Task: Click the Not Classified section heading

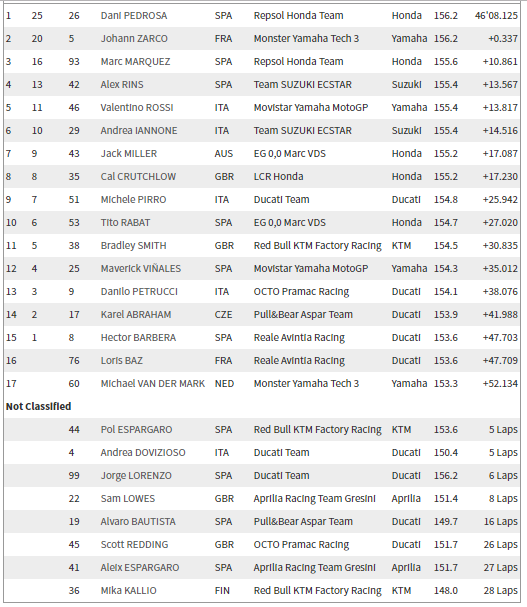Action: click(38, 406)
